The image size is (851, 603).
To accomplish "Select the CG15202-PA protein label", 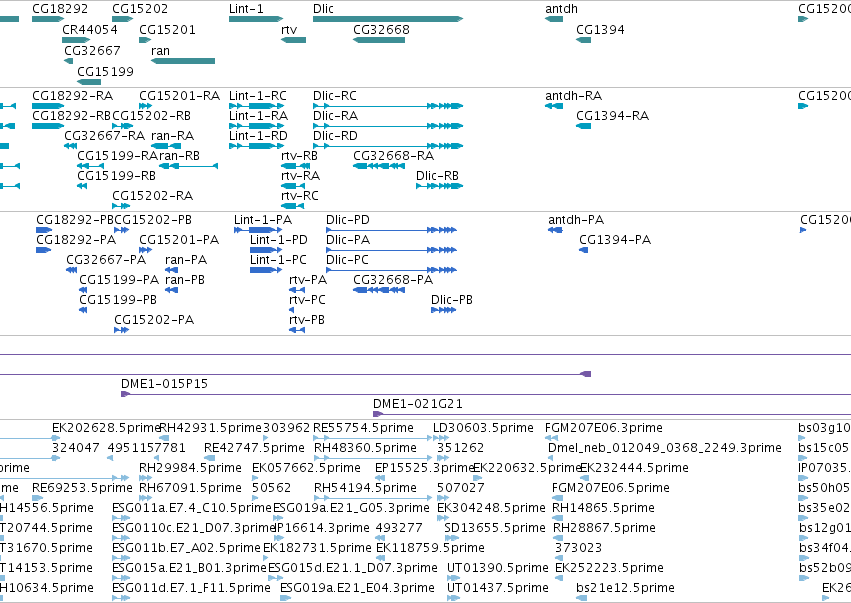I will point(154,320).
